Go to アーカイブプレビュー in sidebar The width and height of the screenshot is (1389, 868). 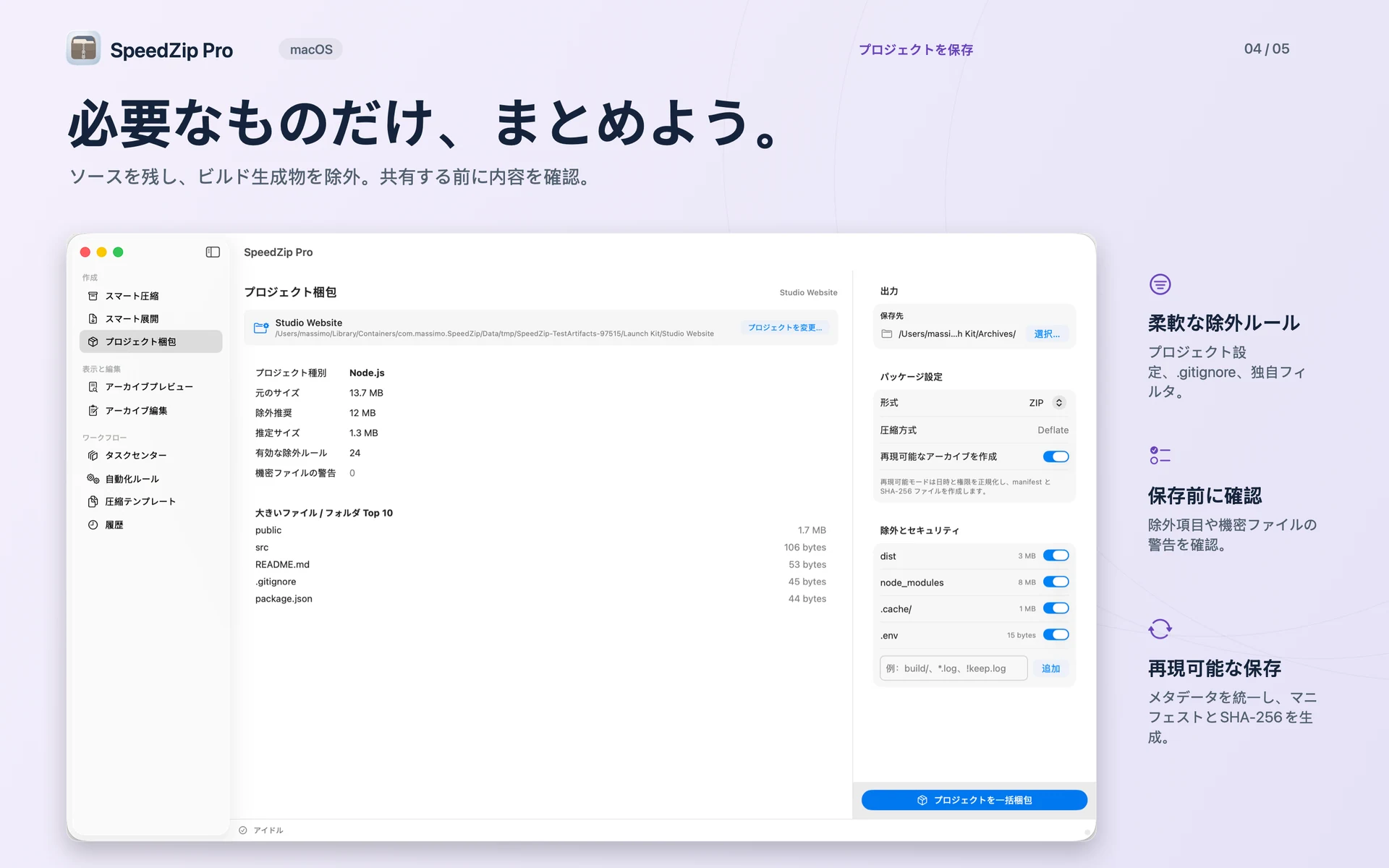[150, 387]
